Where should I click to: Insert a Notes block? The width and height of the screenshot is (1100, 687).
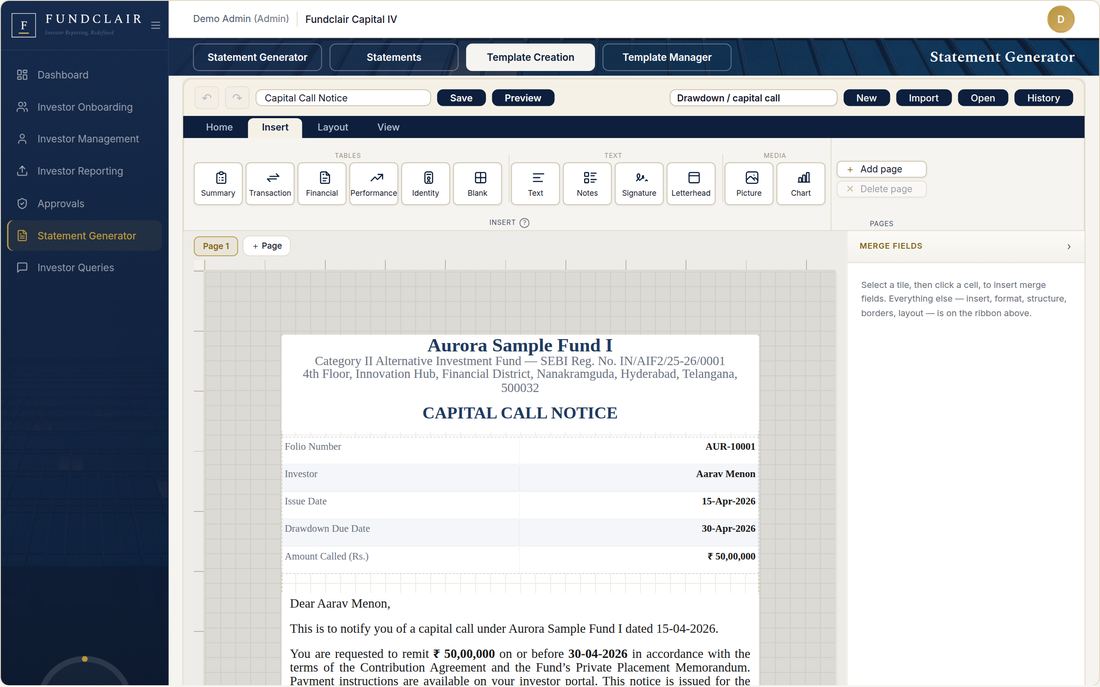[587, 184]
